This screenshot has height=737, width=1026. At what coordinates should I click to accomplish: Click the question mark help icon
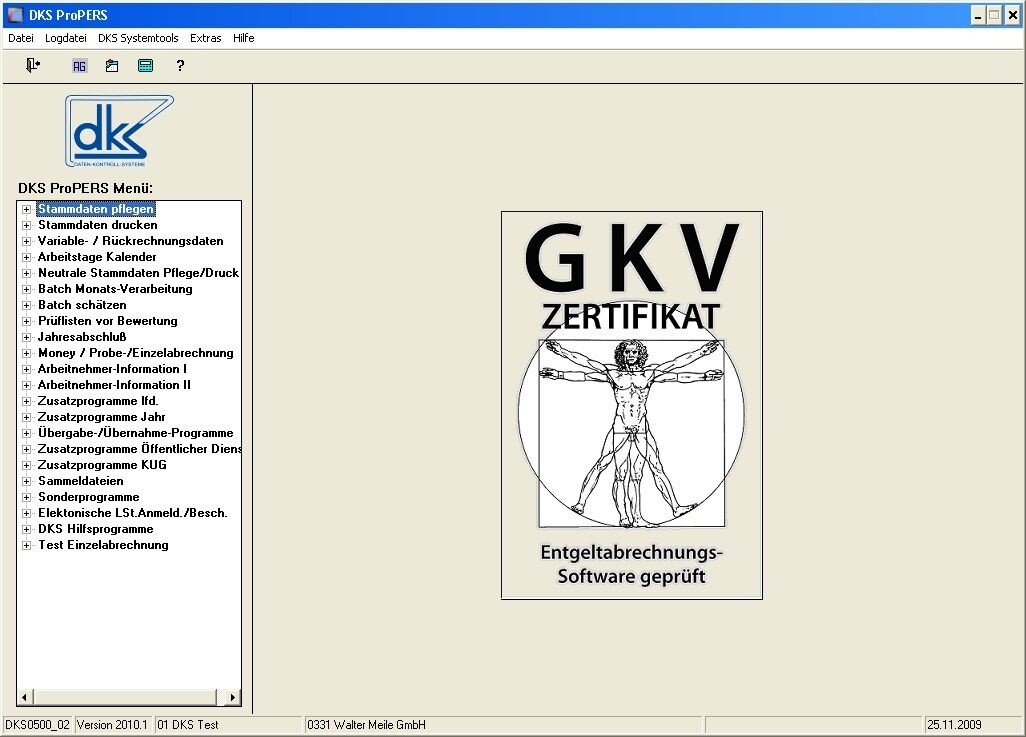(180, 65)
